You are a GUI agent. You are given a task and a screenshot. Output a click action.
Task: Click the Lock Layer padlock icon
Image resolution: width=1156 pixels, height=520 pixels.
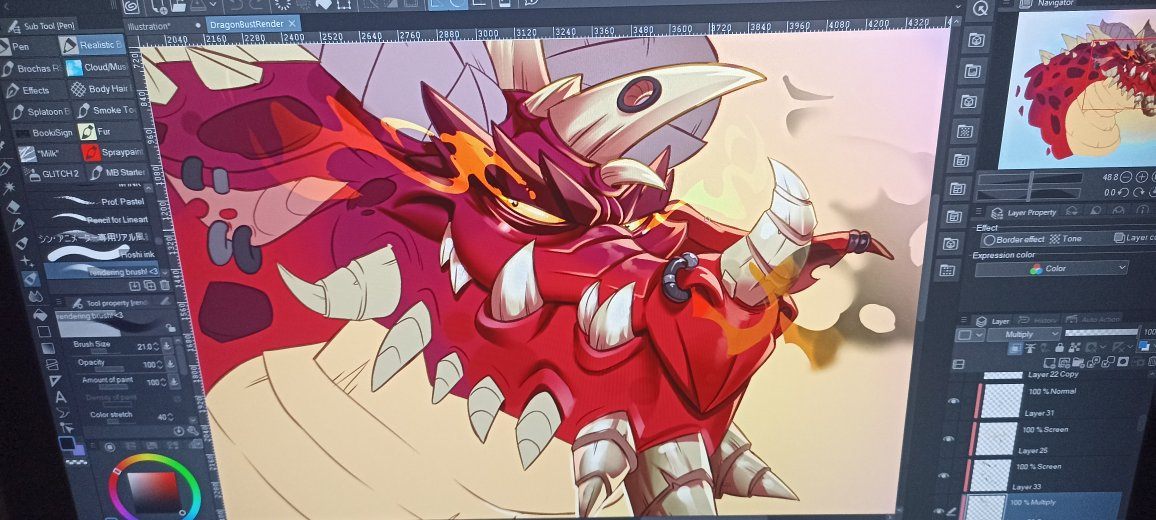(x=1059, y=347)
